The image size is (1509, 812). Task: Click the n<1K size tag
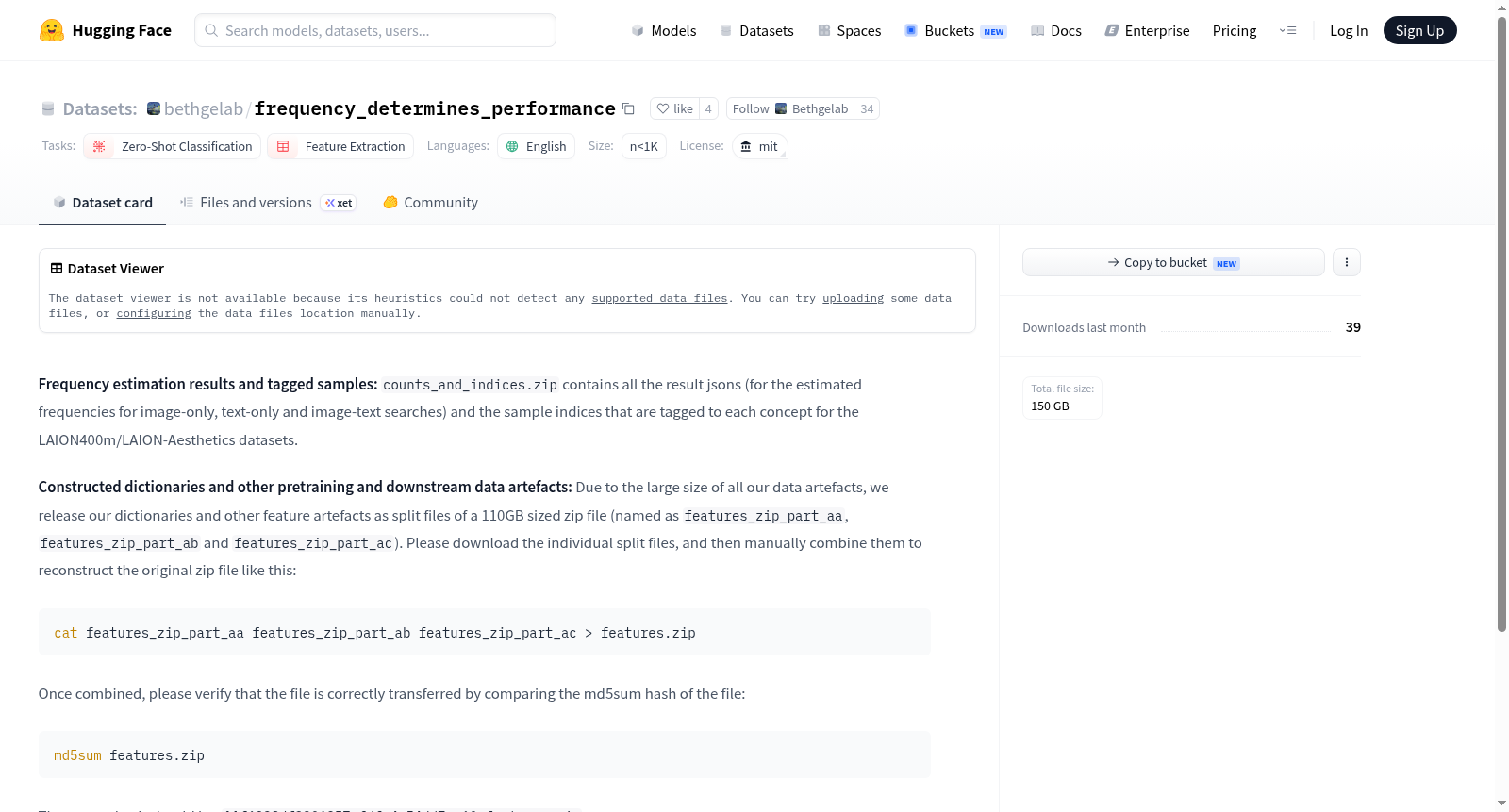point(644,146)
